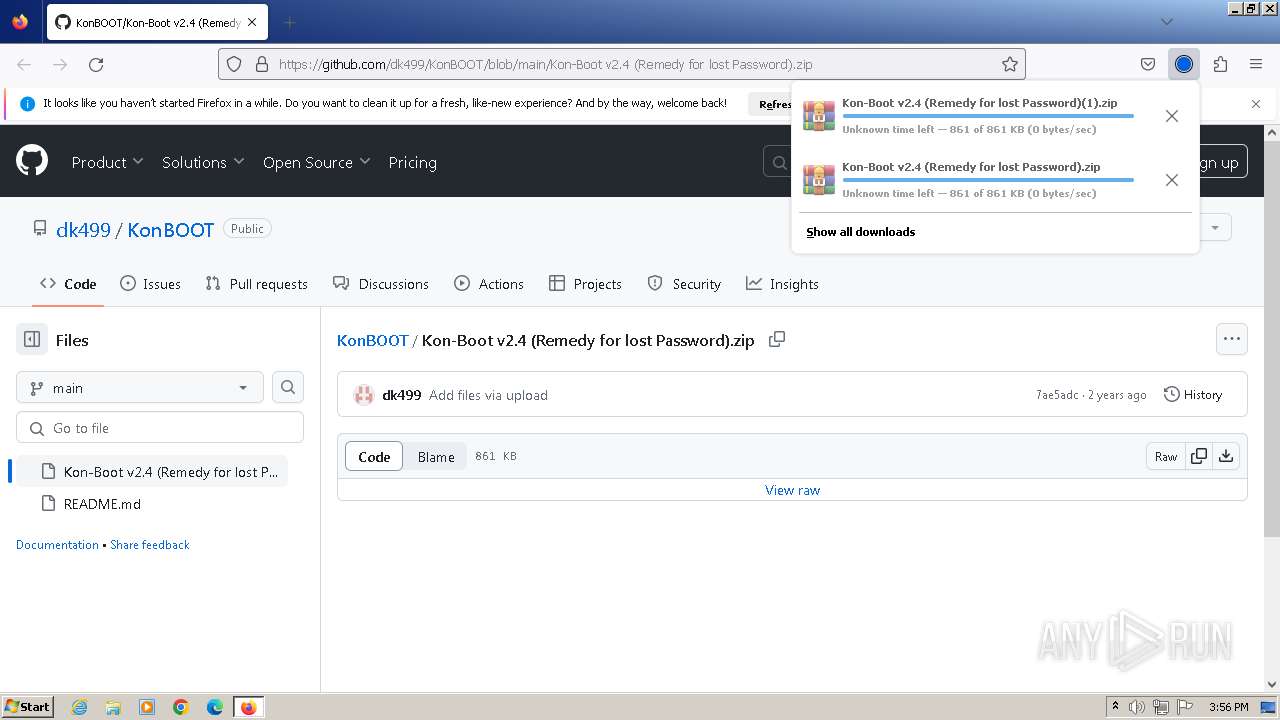Screen dimensions: 1280x720
Task: Open the Security tab
Action: click(685, 284)
